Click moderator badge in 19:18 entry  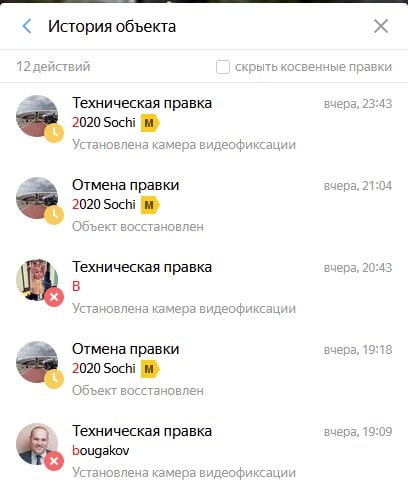point(150,369)
